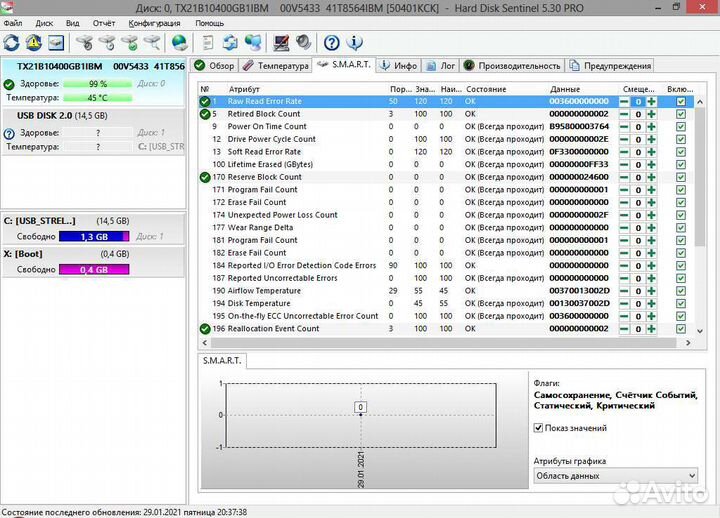Click the blue info bubble toolbar icon
720x518 pixels.
pos(354,43)
